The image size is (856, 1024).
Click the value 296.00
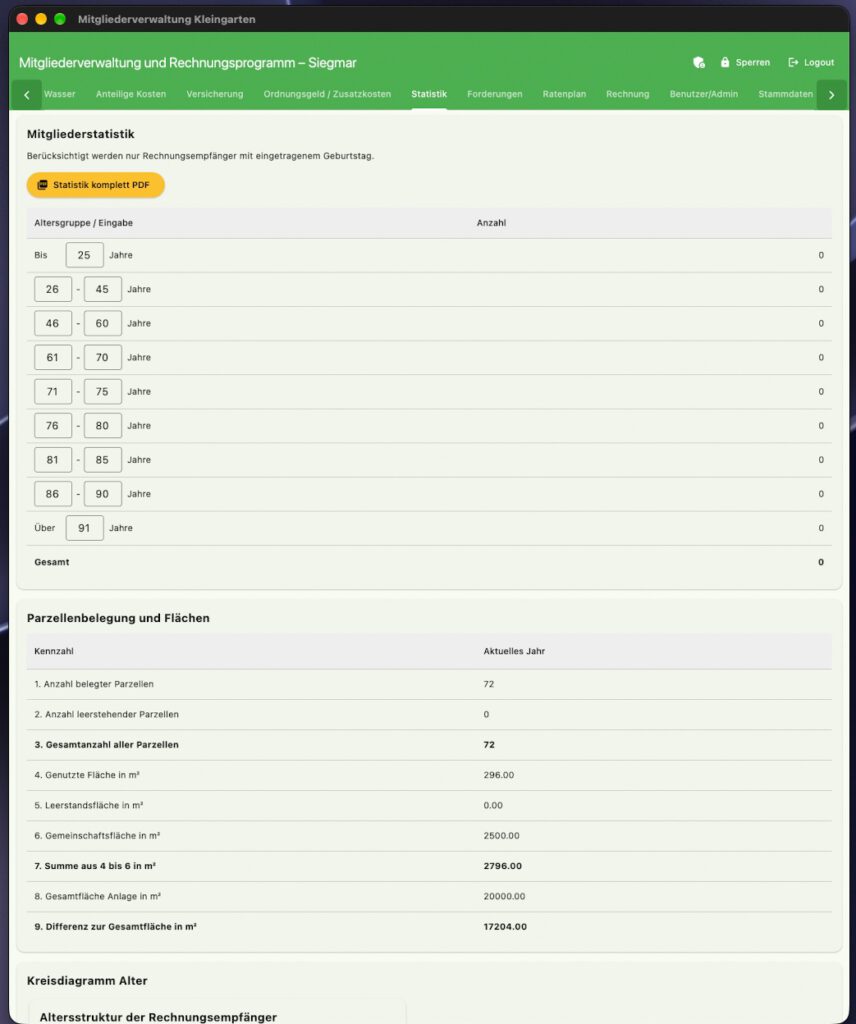pyautogui.click(x=499, y=775)
